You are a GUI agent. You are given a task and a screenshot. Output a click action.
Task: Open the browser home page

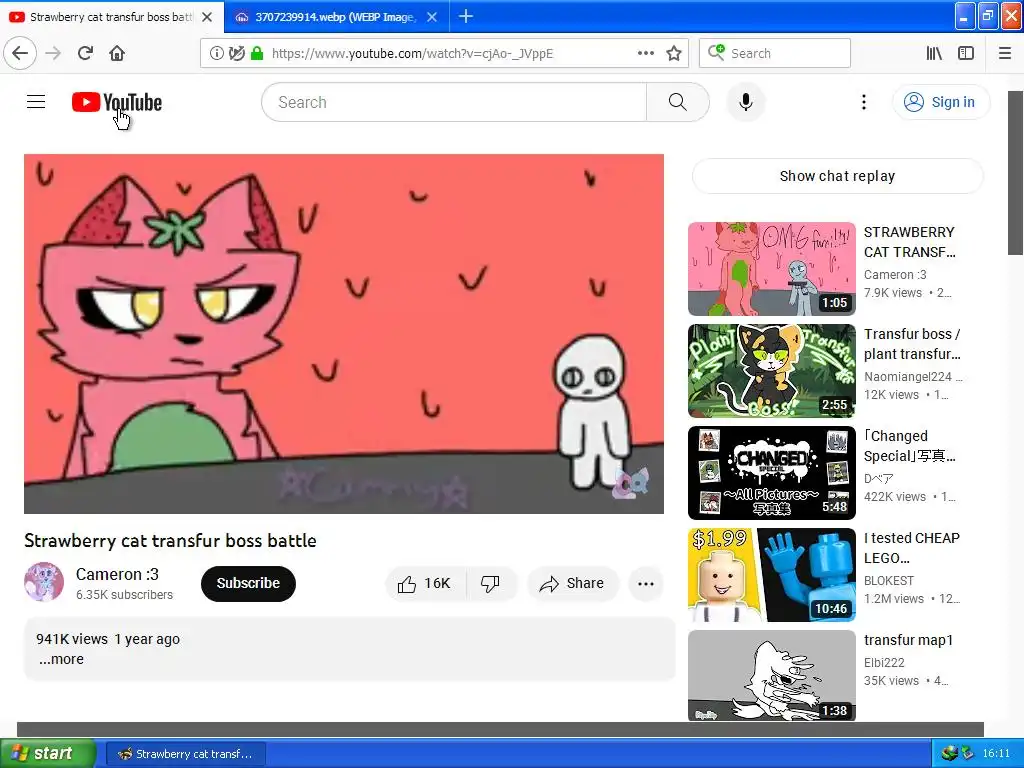(117, 53)
